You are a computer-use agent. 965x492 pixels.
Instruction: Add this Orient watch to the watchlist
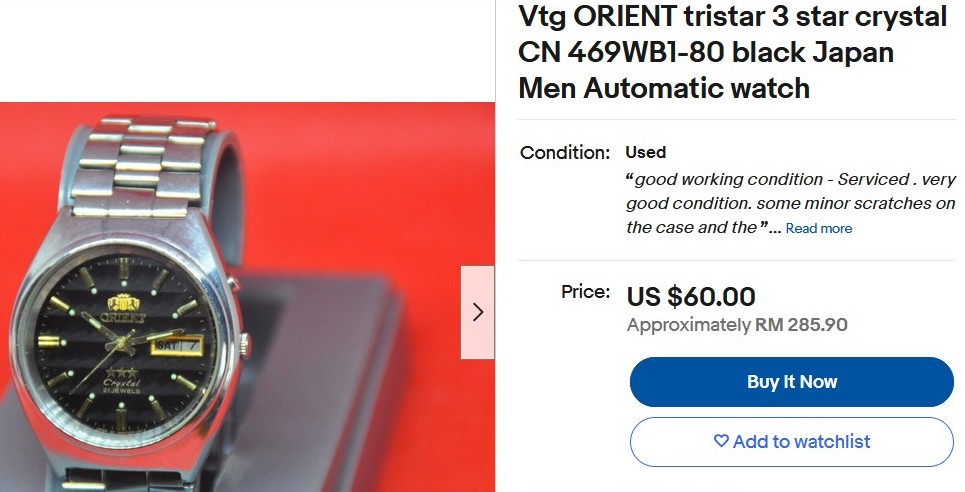[791, 442]
